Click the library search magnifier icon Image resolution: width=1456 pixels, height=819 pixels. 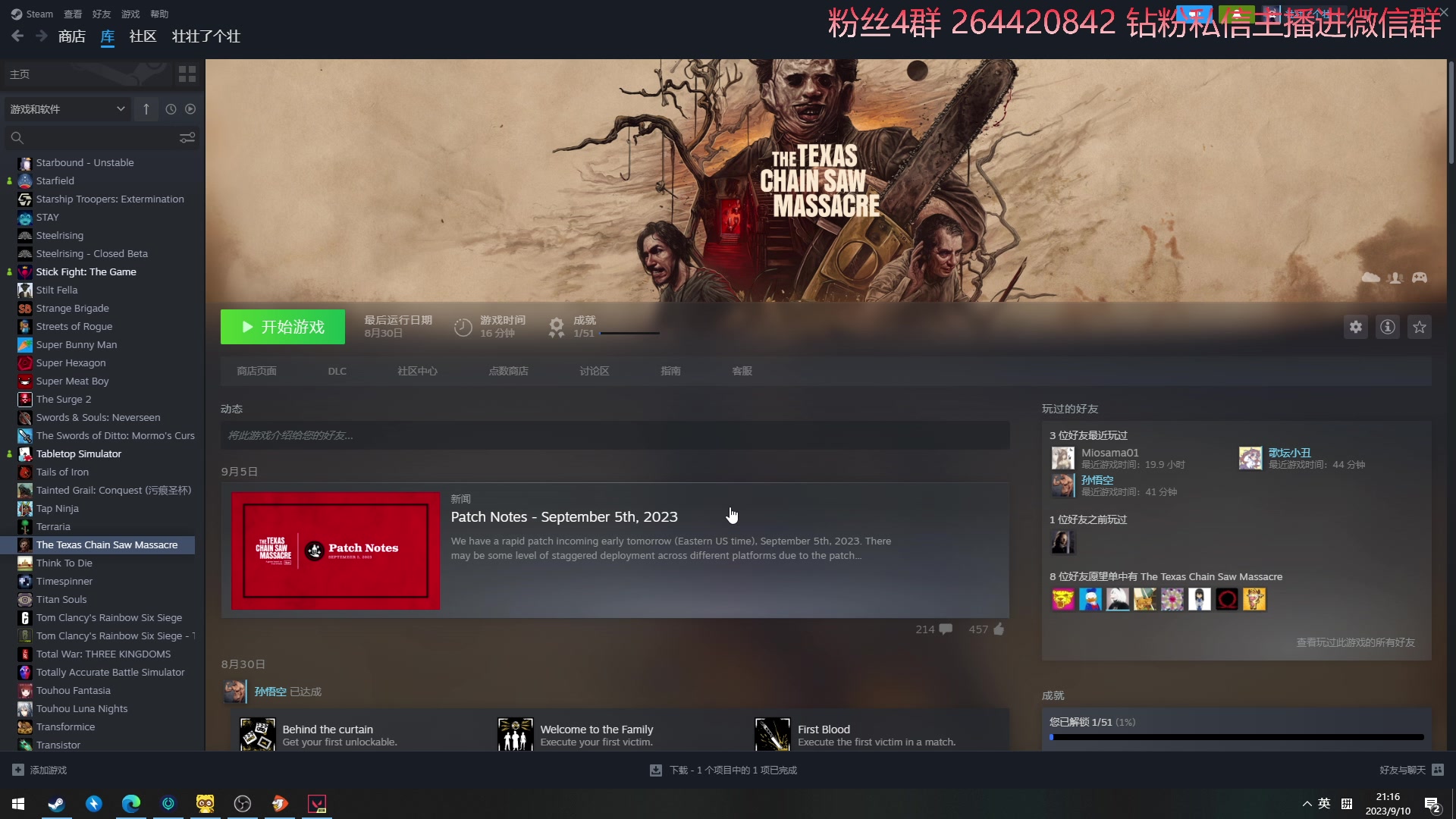pos(17,137)
